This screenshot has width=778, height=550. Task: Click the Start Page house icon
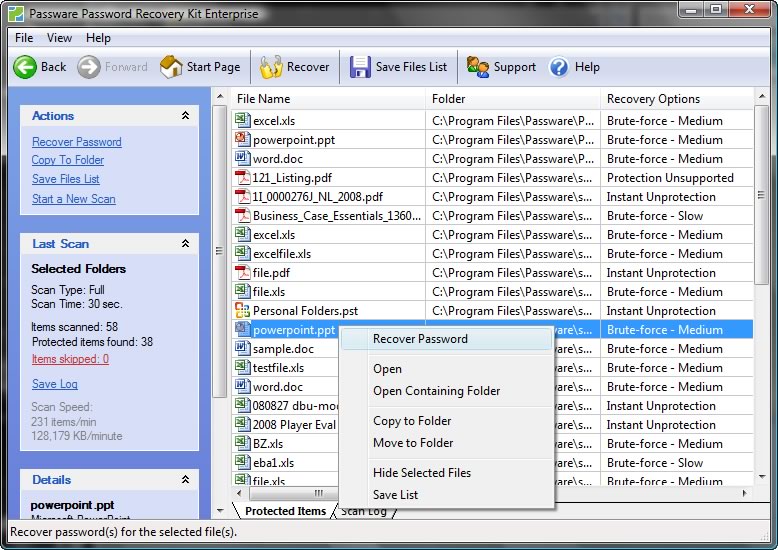[x=171, y=67]
